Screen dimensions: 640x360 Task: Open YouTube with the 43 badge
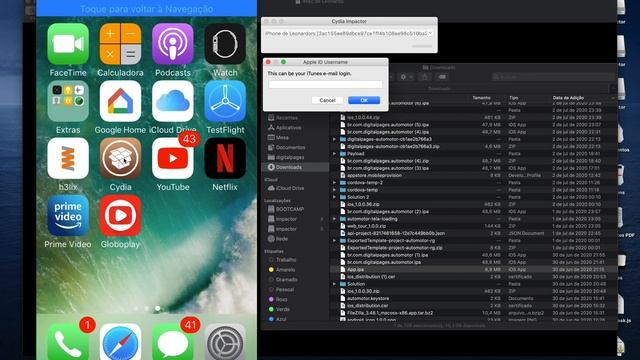pos(173,158)
